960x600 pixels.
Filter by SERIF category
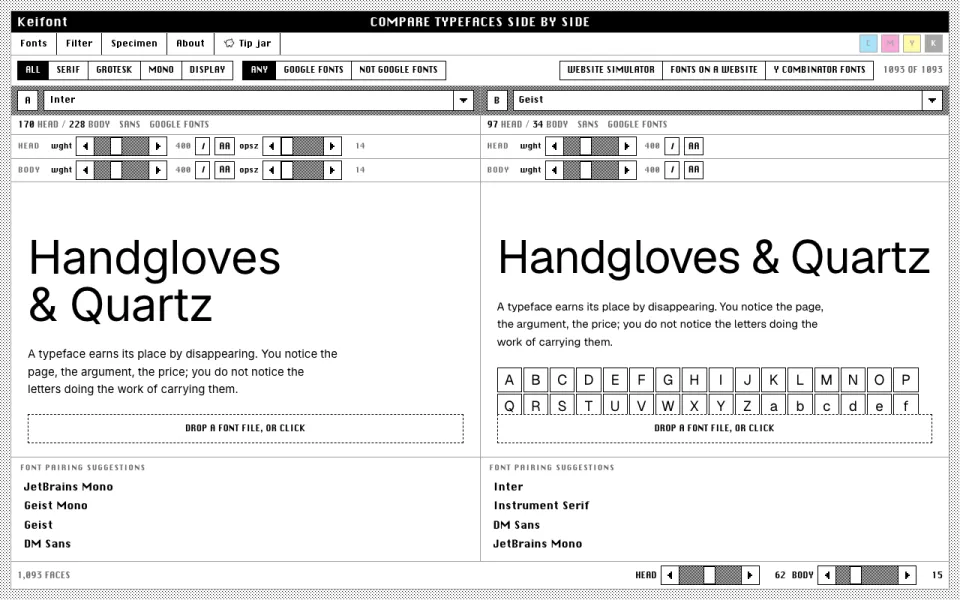click(x=68, y=70)
